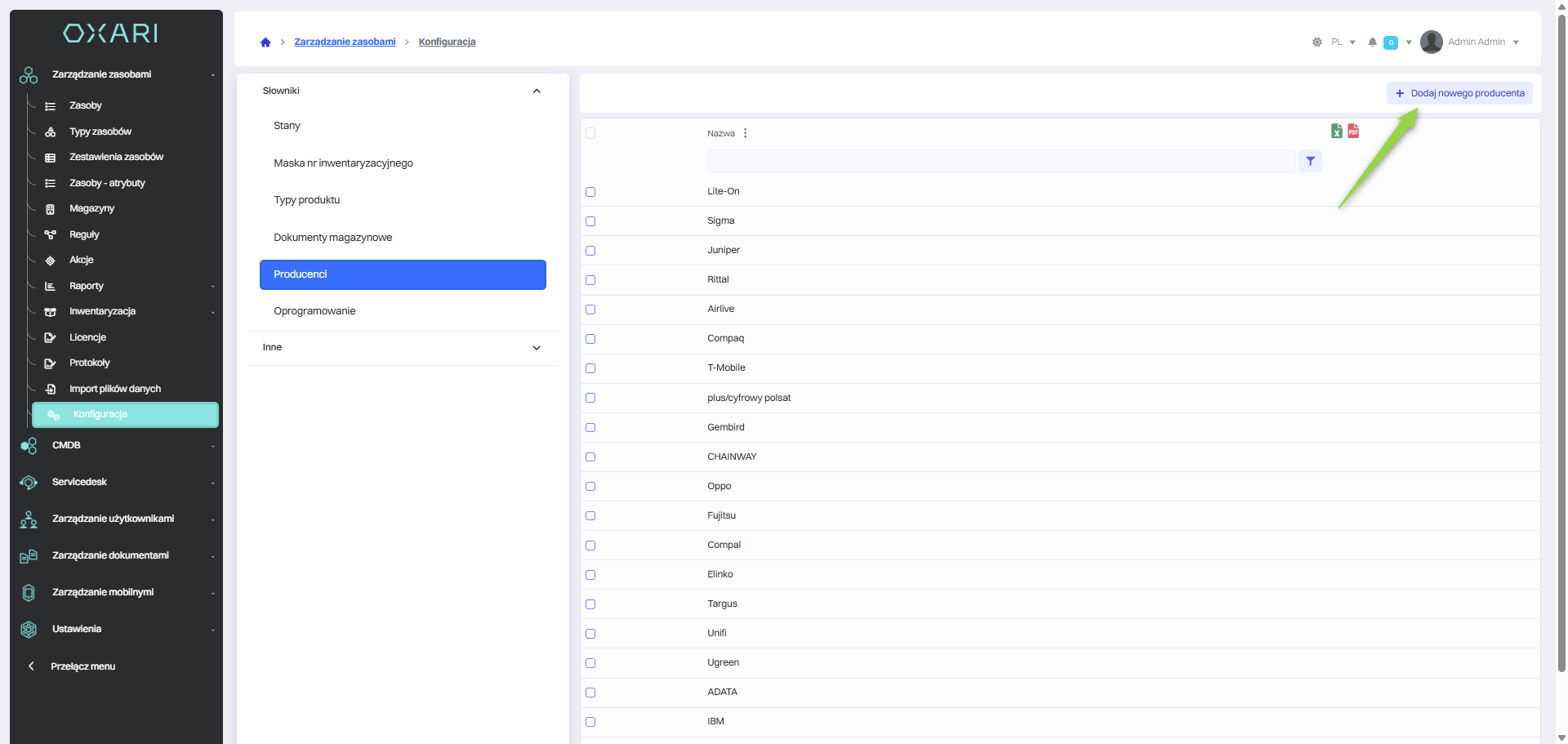Image resolution: width=1568 pixels, height=744 pixels.
Task: Click the home icon in breadcrumb
Action: tap(265, 42)
